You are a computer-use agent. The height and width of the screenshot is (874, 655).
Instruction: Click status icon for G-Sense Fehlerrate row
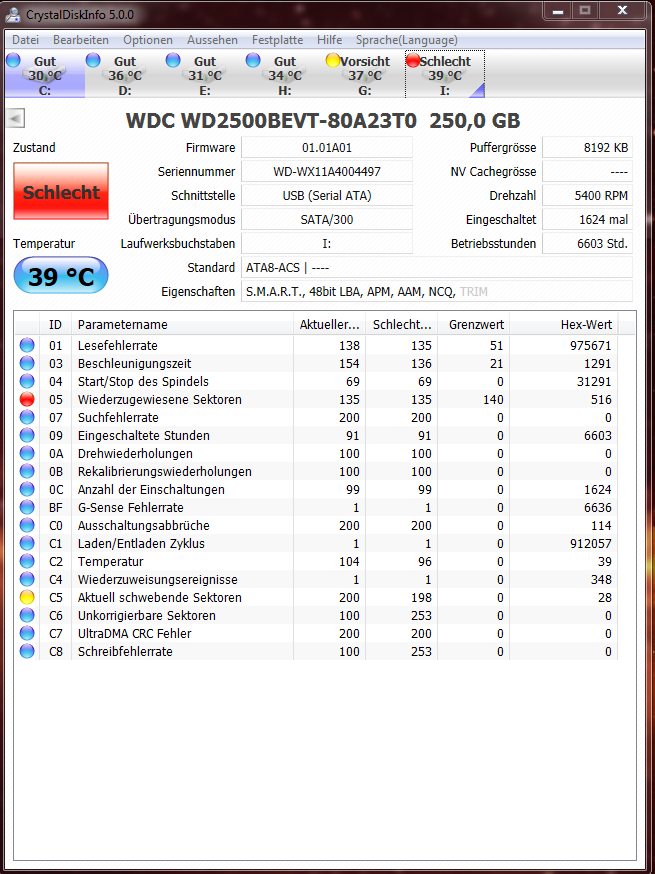(x=27, y=508)
